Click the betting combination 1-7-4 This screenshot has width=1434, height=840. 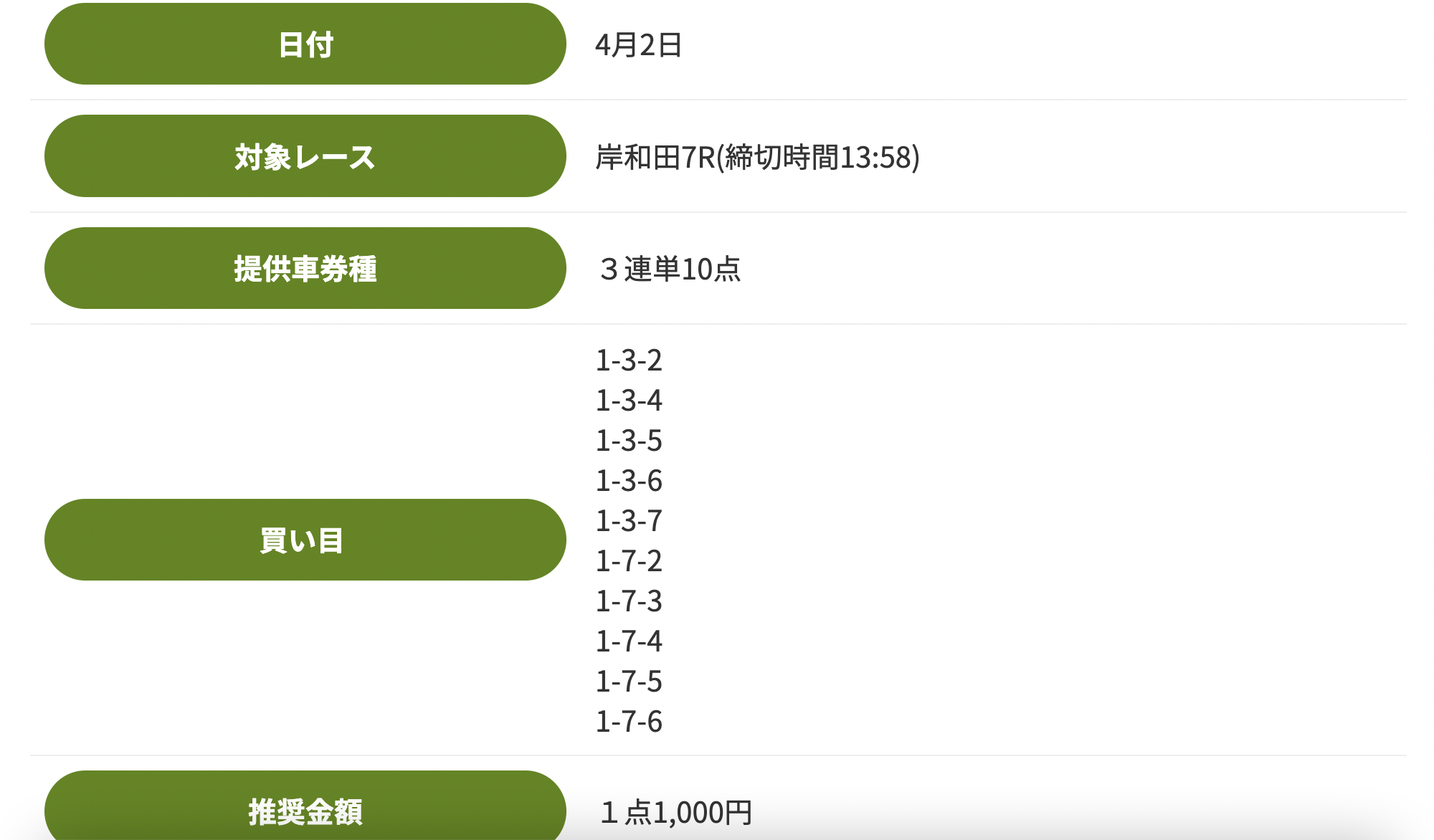pos(629,641)
